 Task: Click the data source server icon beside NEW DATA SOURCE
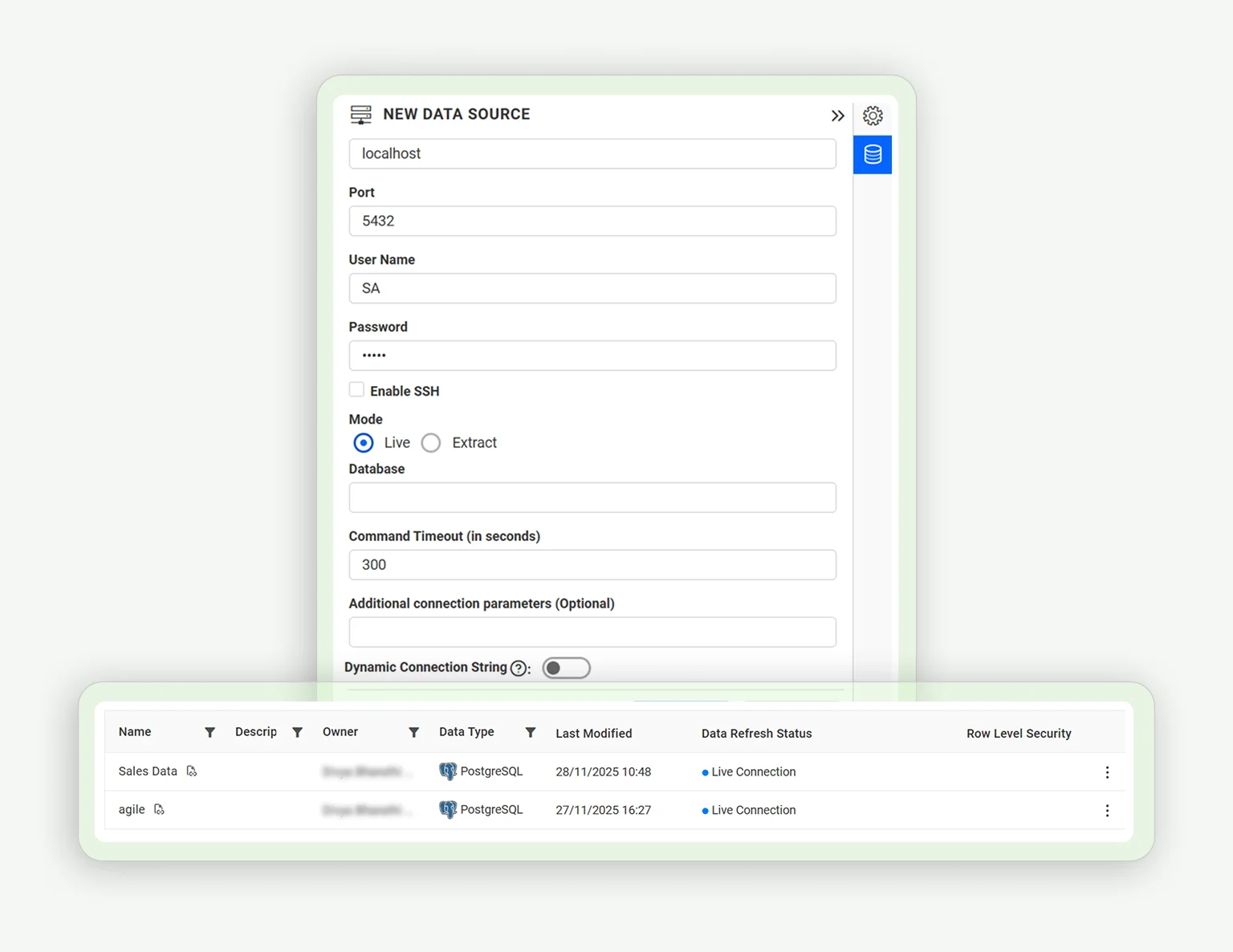[x=361, y=114]
